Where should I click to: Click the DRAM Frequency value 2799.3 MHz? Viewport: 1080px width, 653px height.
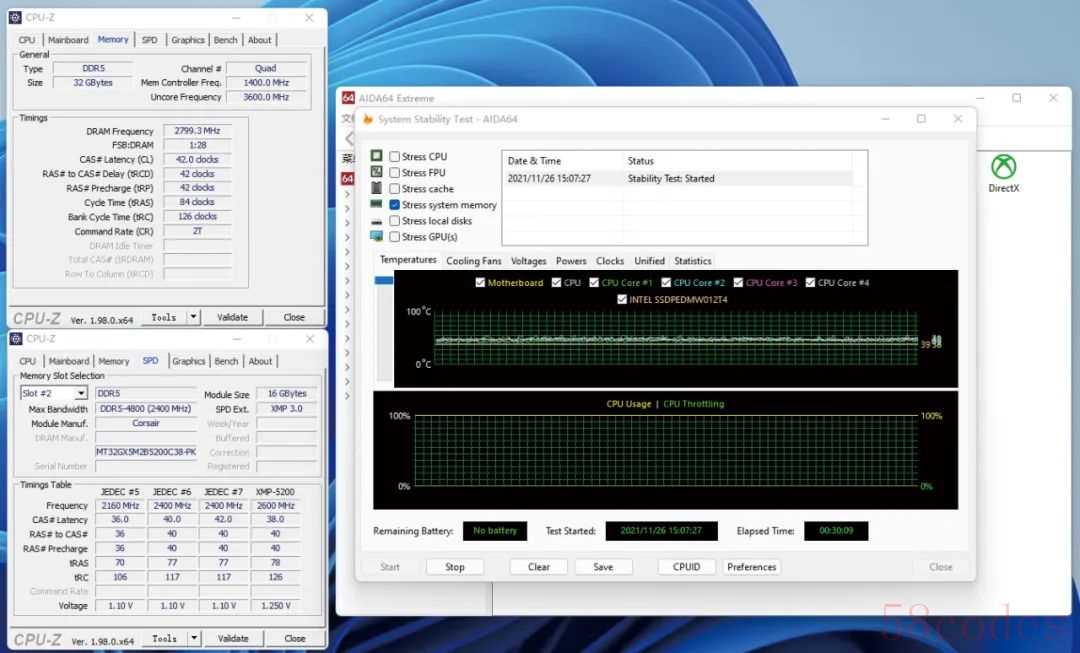point(197,130)
